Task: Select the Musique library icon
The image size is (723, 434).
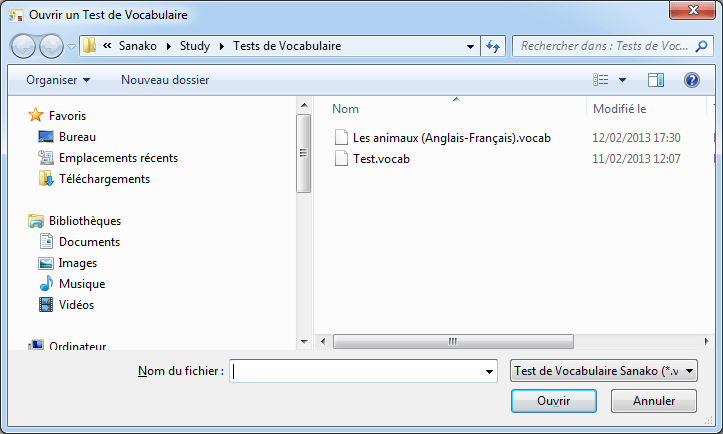Action: pyautogui.click(x=46, y=284)
